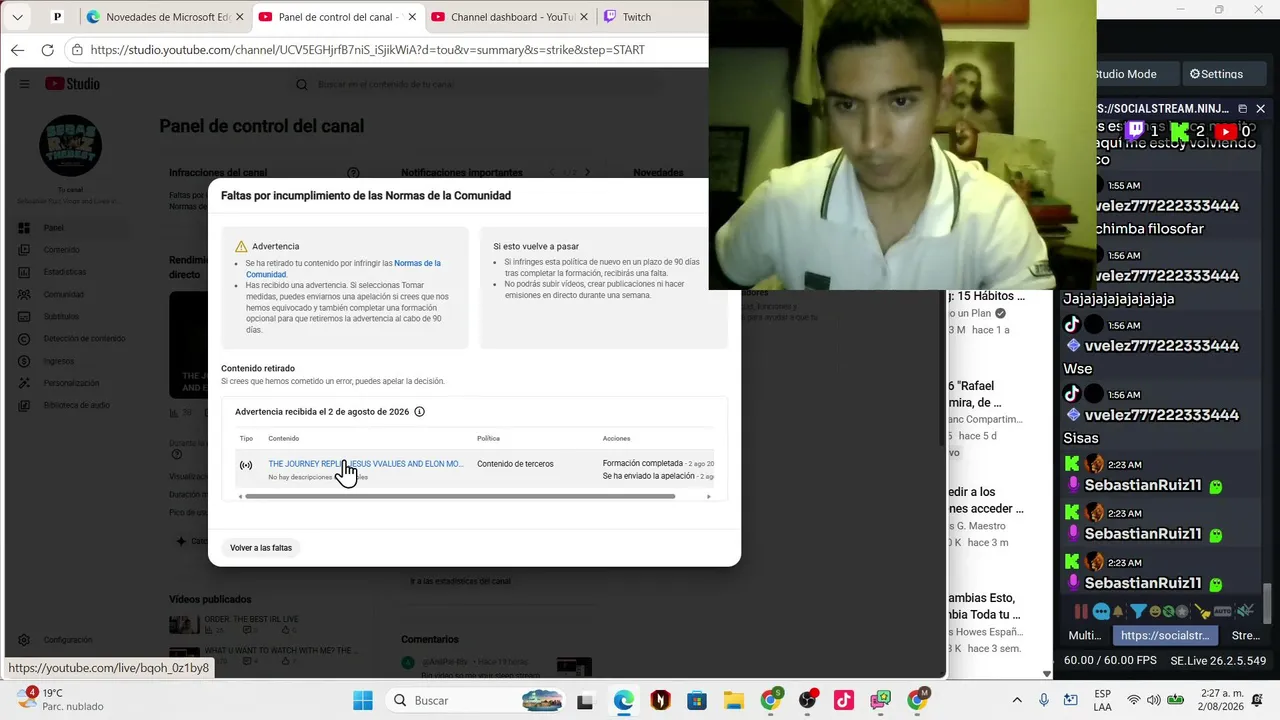Open Microsoft Store from the taskbar
The width and height of the screenshot is (1280, 720).
(697, 700)
